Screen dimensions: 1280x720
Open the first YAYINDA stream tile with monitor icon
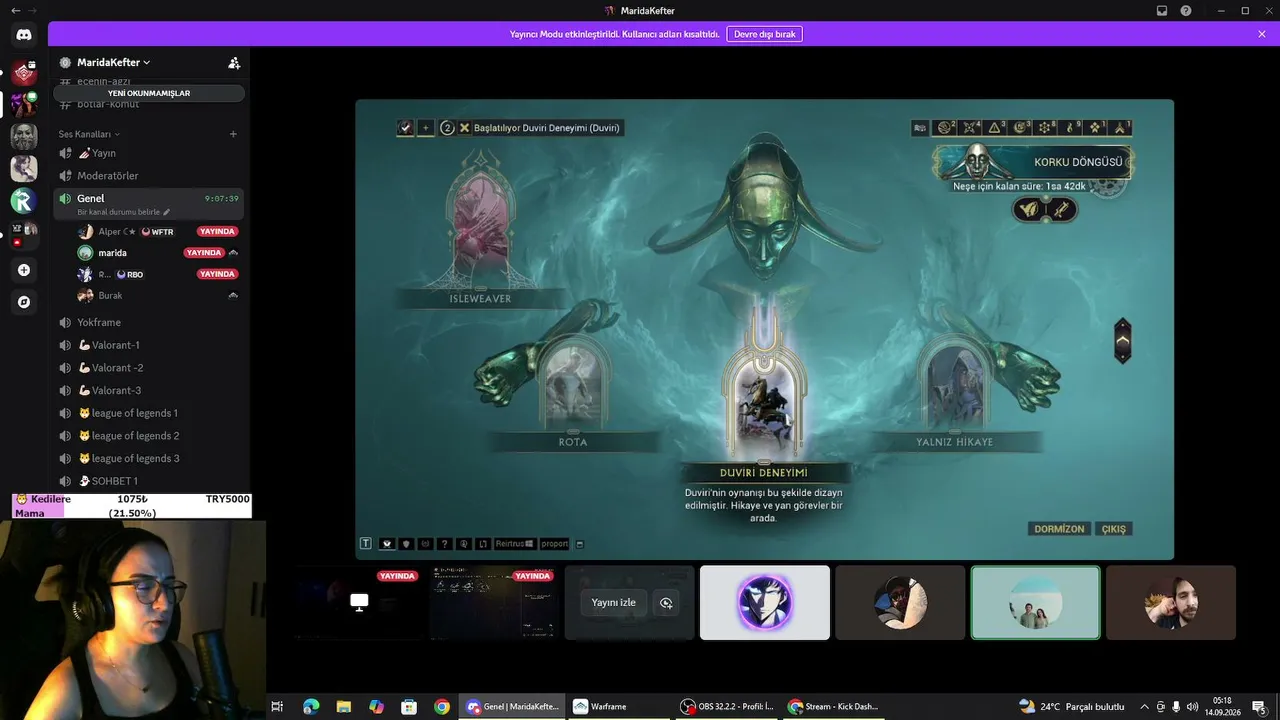359,602
